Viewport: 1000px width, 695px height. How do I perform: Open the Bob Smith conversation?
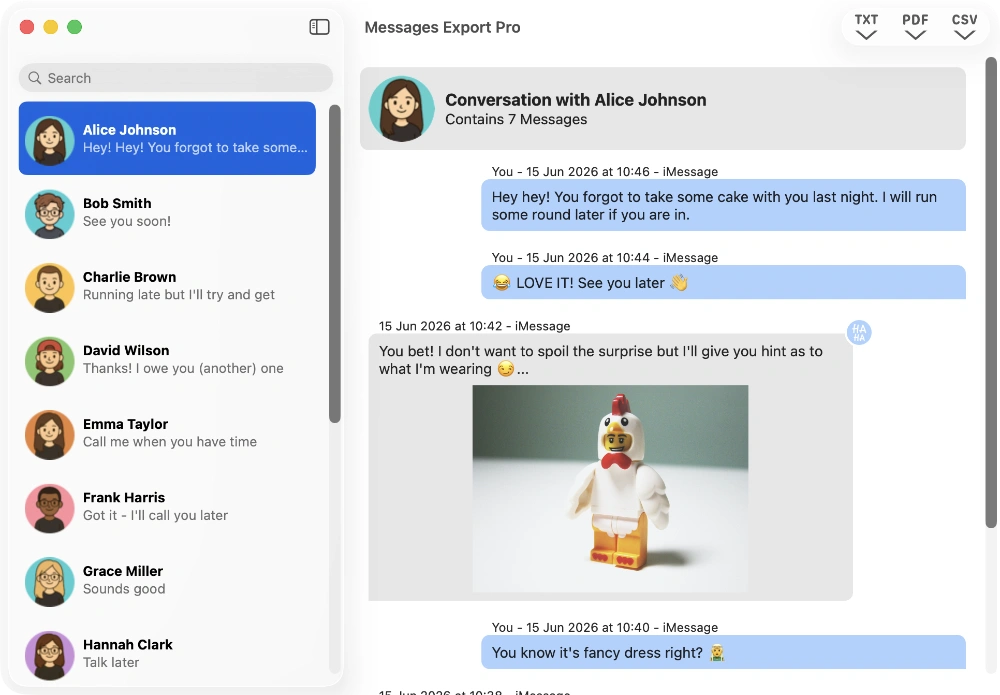[167, 212]
